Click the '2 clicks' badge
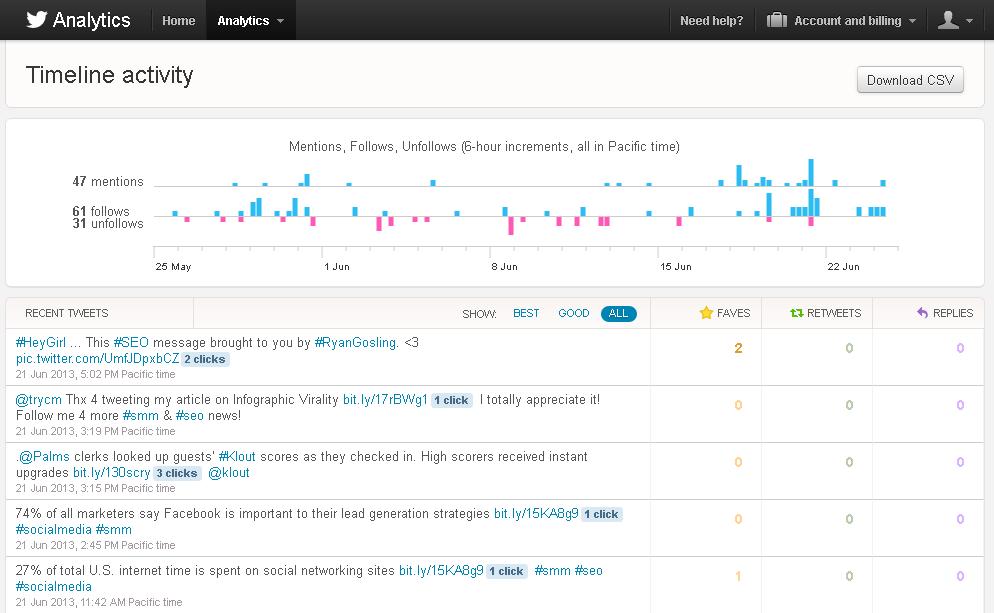 coord(205,359)
